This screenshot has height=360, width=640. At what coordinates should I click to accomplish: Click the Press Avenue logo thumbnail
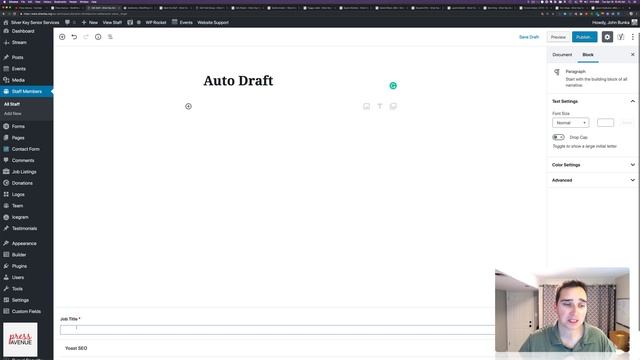pyautogui.click(x=20, y=339)
